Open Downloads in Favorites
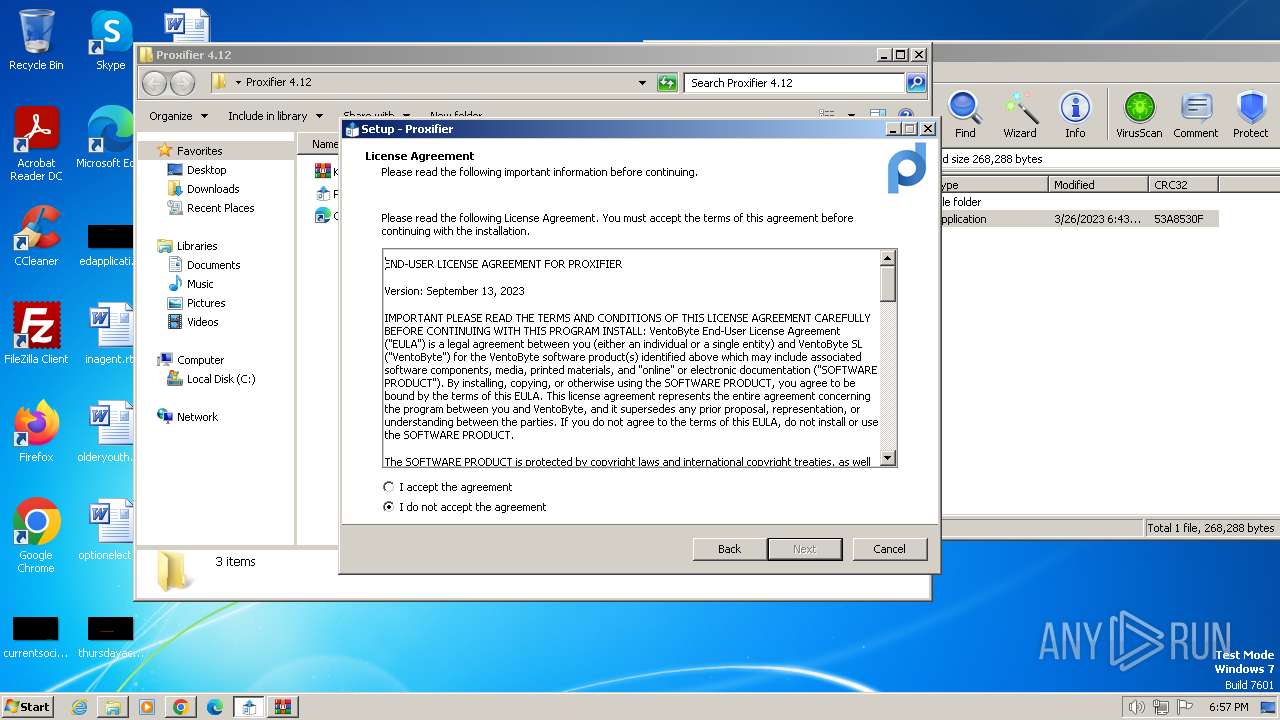 [x=213, y=189]
